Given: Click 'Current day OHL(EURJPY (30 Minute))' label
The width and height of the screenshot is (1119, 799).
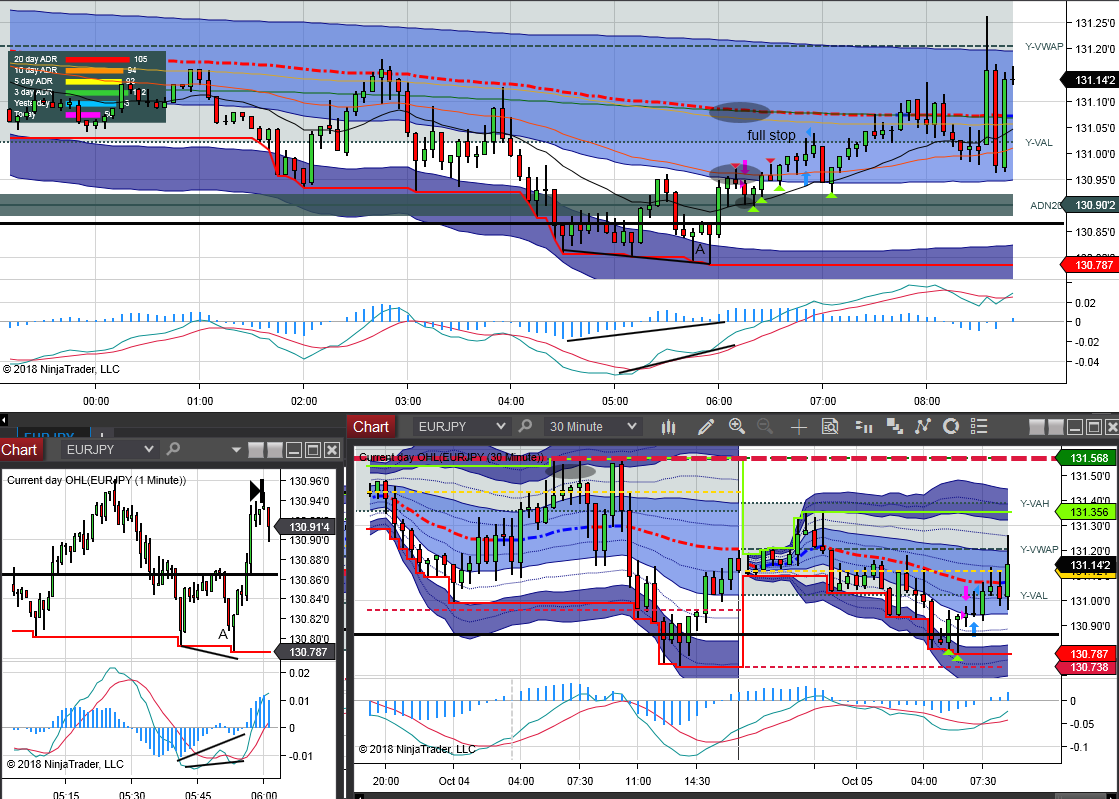Looking at the screenshot, I should click(x=451, y=457).
